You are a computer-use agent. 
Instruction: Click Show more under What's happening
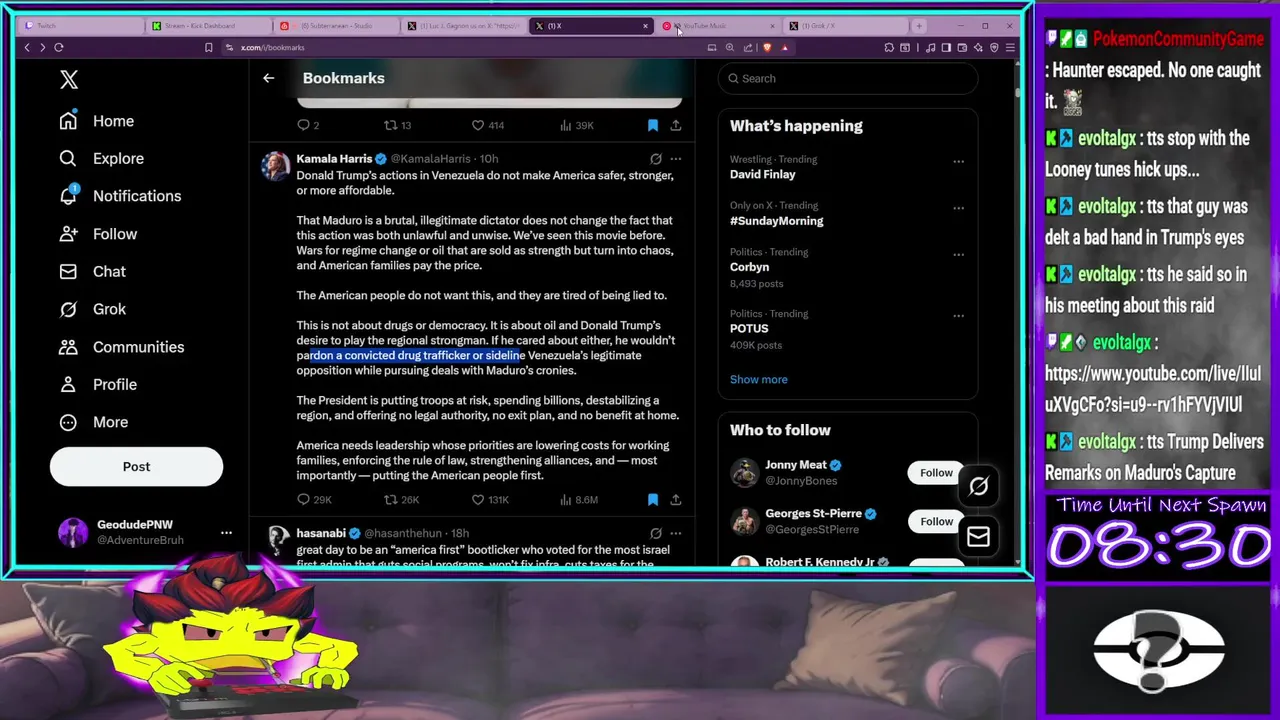pos(759,380)
